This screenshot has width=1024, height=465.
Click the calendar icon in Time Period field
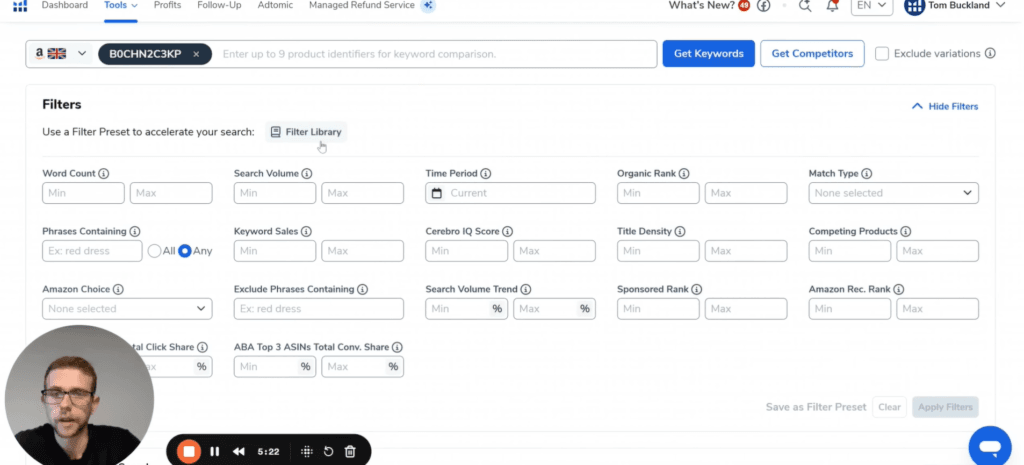tap(437, 193)
